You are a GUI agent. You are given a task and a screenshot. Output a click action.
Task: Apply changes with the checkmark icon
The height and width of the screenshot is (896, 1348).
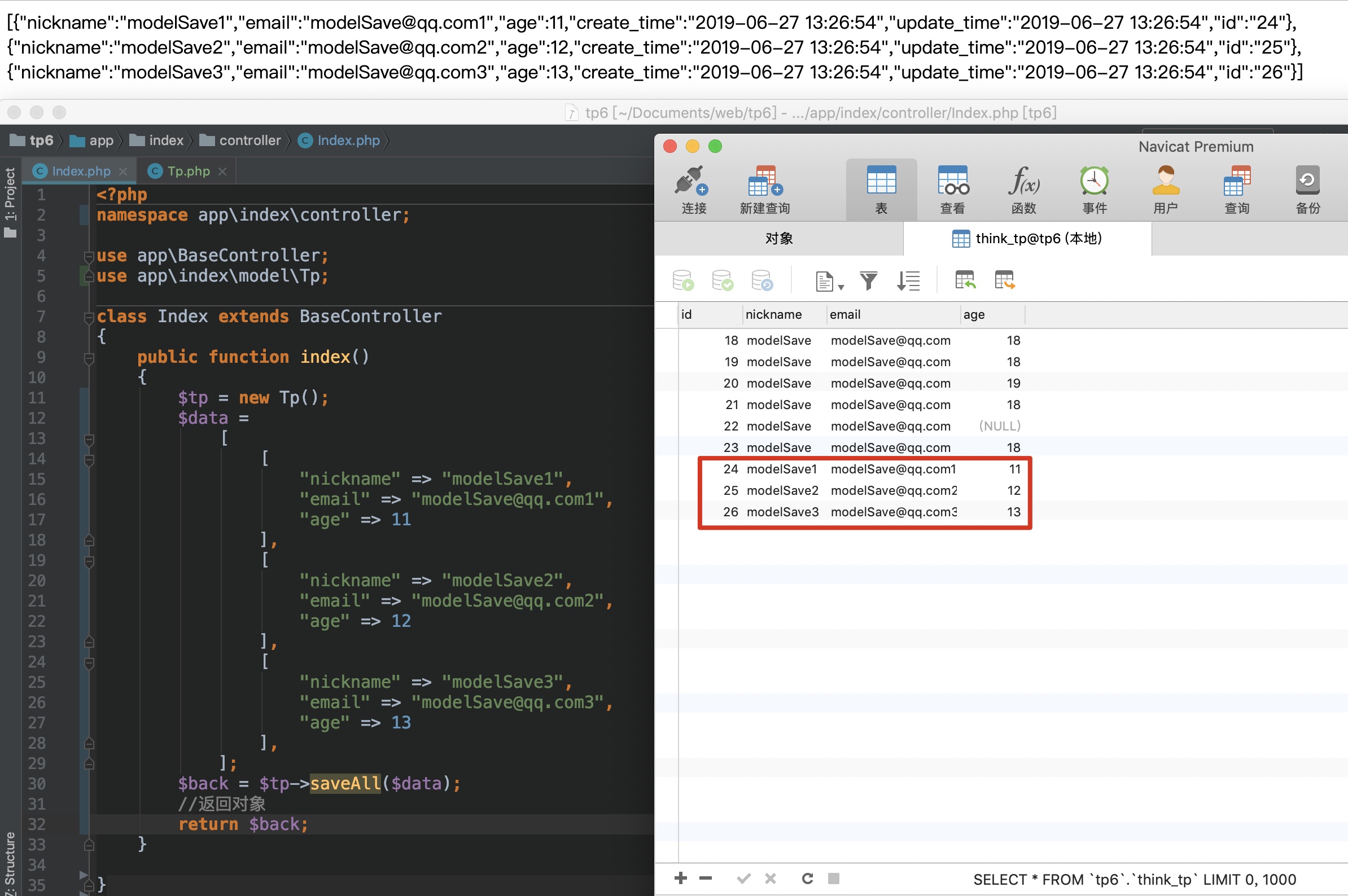[743, 879]
